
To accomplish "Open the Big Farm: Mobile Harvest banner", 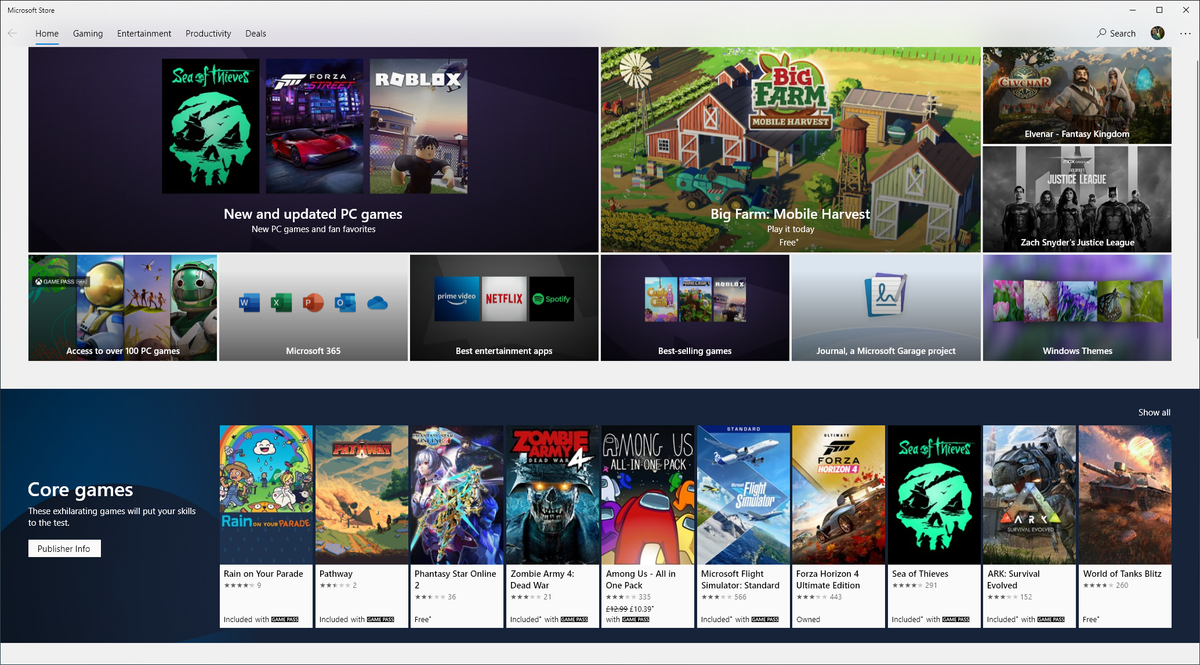I will click(x=789, y=150).
